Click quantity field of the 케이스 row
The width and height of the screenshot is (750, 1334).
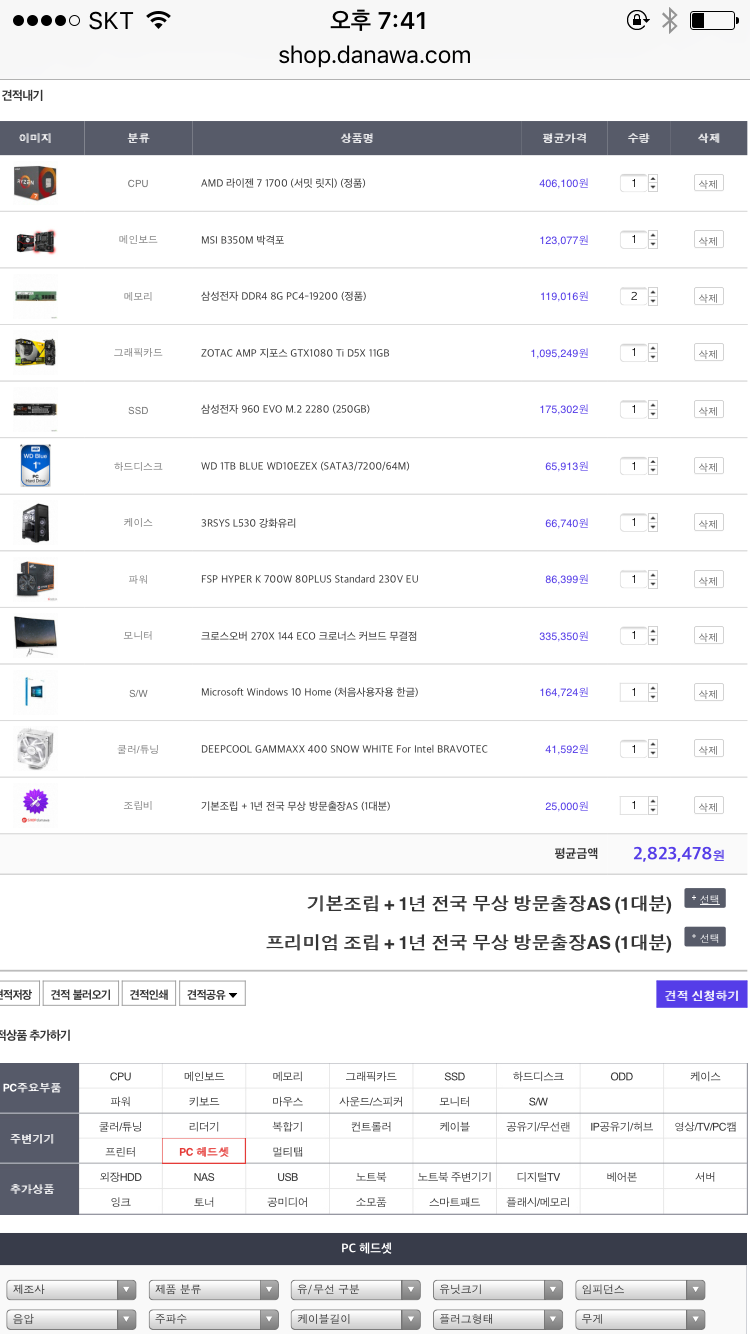click(634, 522)
